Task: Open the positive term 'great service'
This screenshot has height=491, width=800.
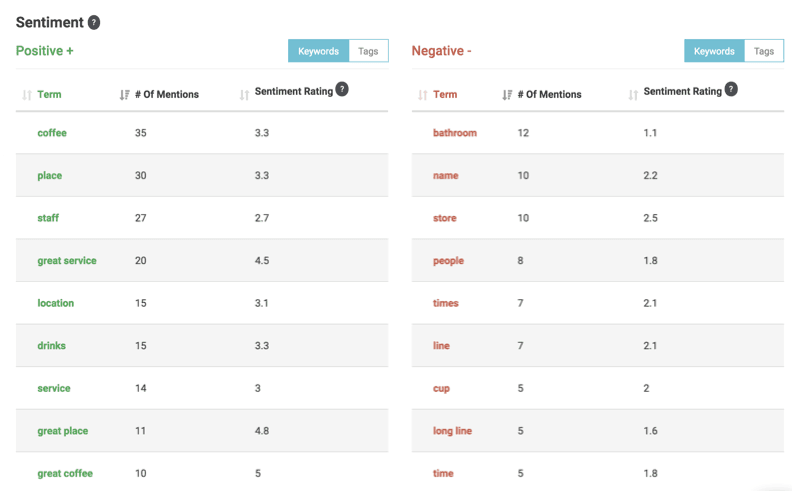Action: pos(67,261)
